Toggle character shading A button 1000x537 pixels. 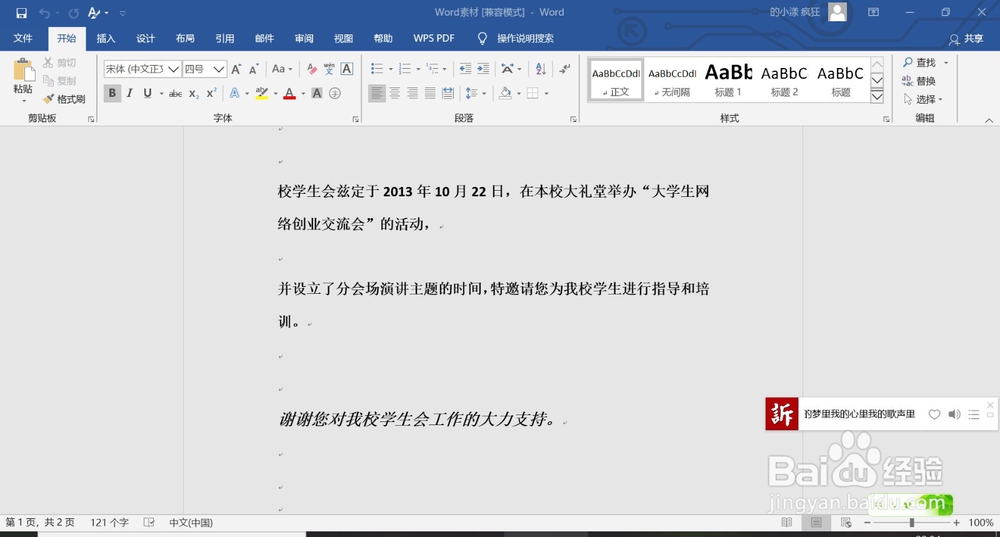click(317, 94)
